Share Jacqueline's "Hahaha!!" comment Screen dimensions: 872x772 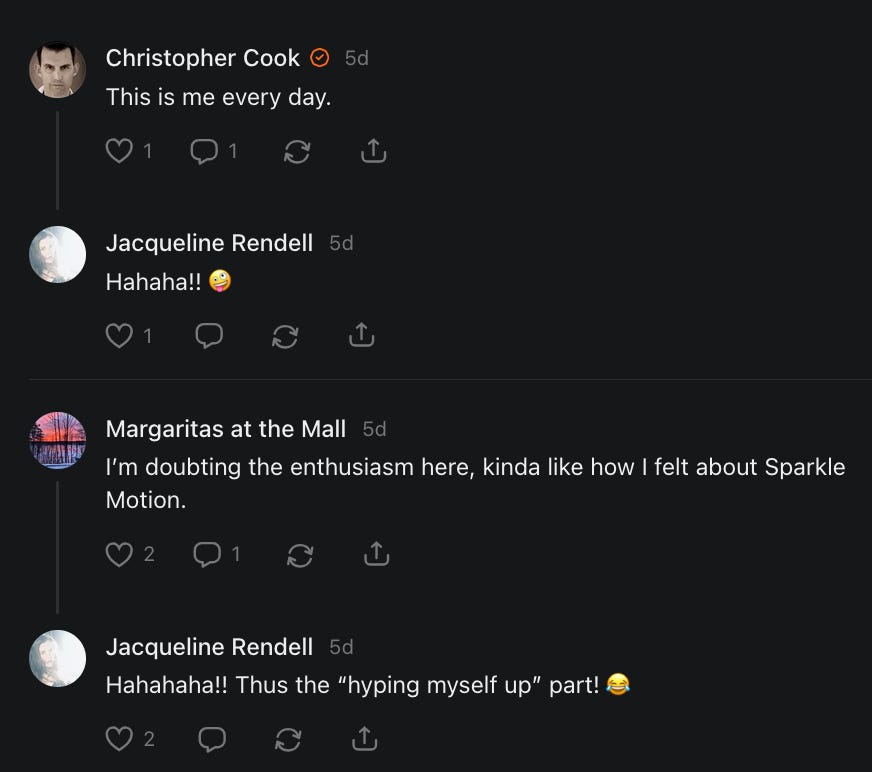pos(361,336)
